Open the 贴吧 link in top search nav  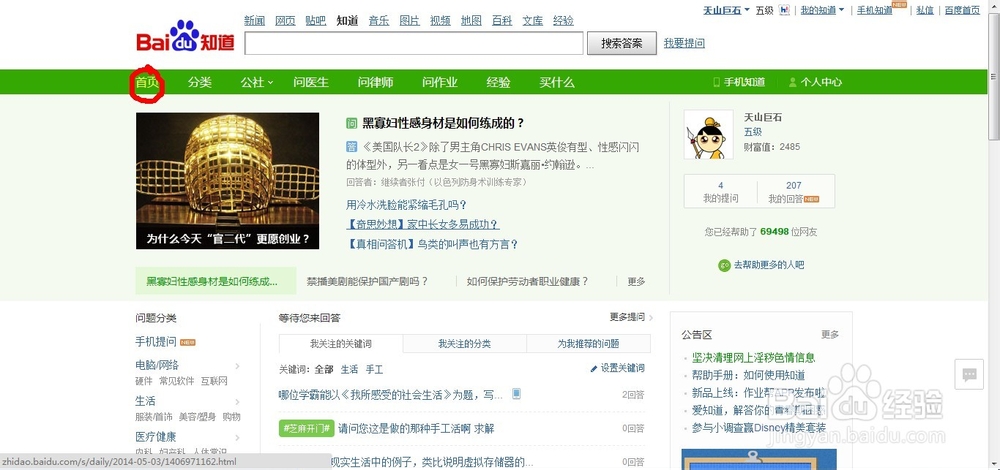(316, 20)
